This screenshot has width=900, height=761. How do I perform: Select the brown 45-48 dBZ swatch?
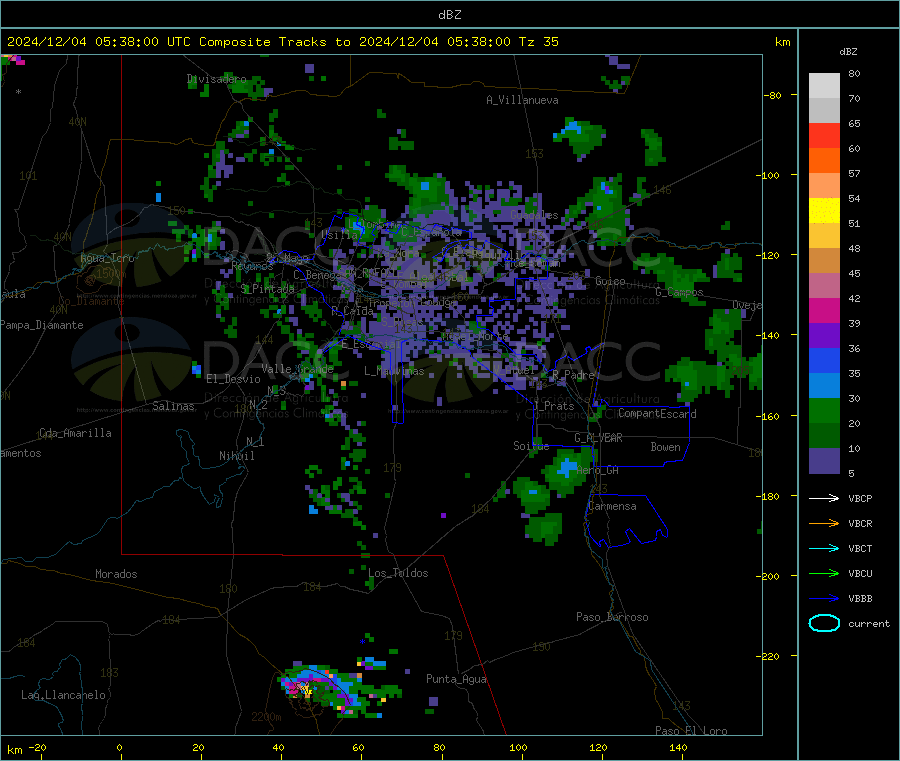click(824, 261)
